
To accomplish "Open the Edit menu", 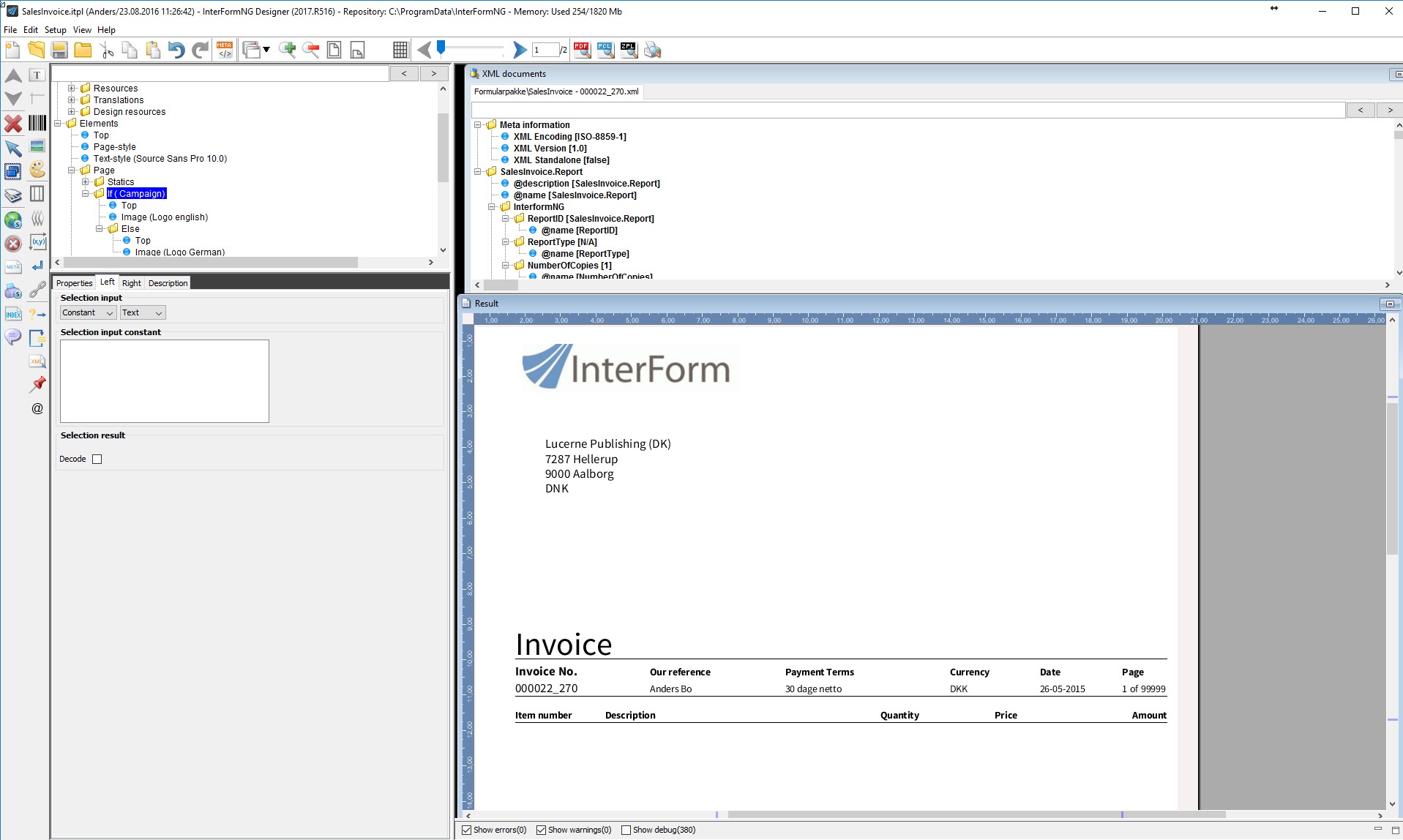I will tap(30, 30).
